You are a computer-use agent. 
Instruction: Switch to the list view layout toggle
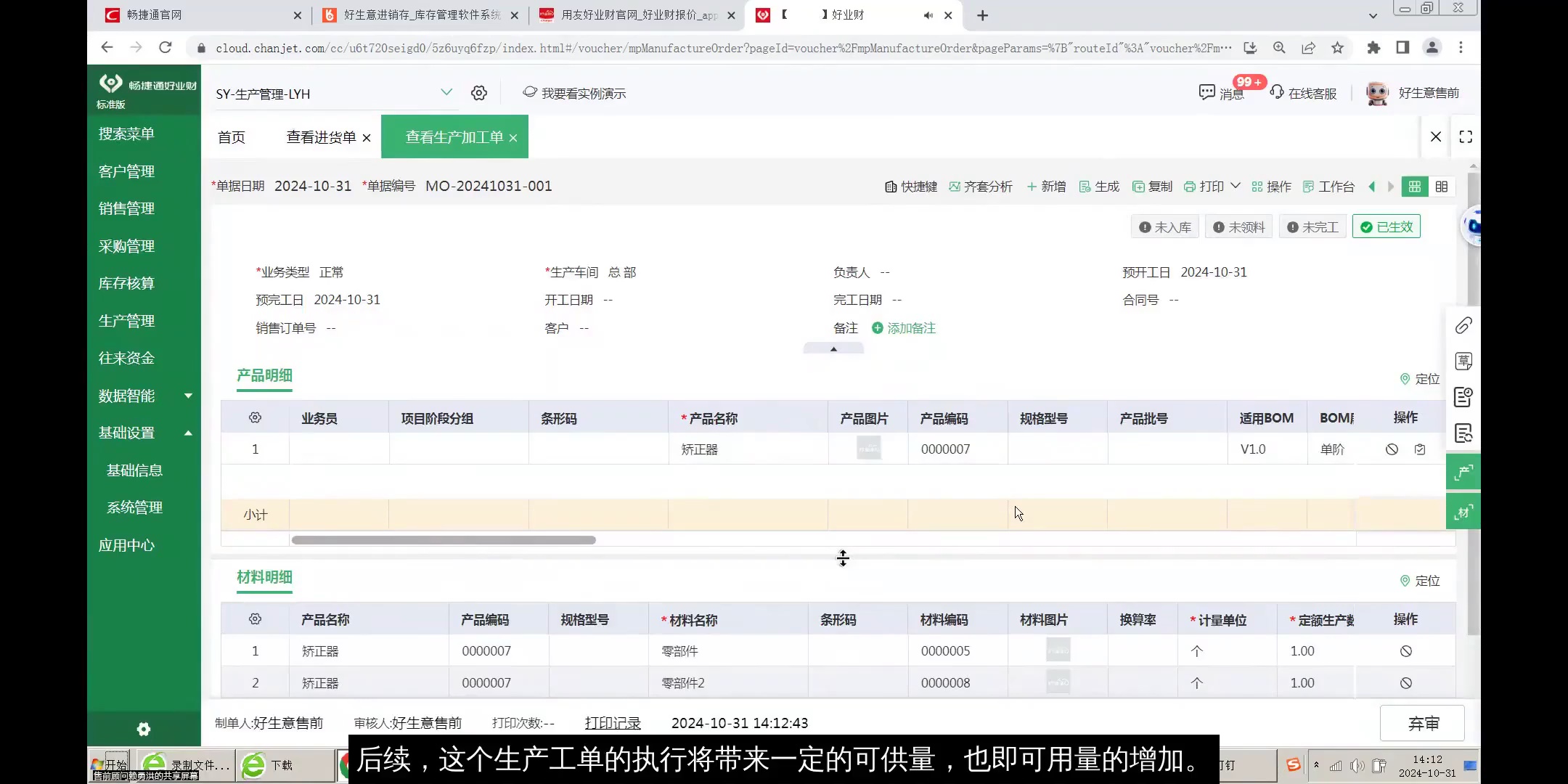(x=1442, y=187)
